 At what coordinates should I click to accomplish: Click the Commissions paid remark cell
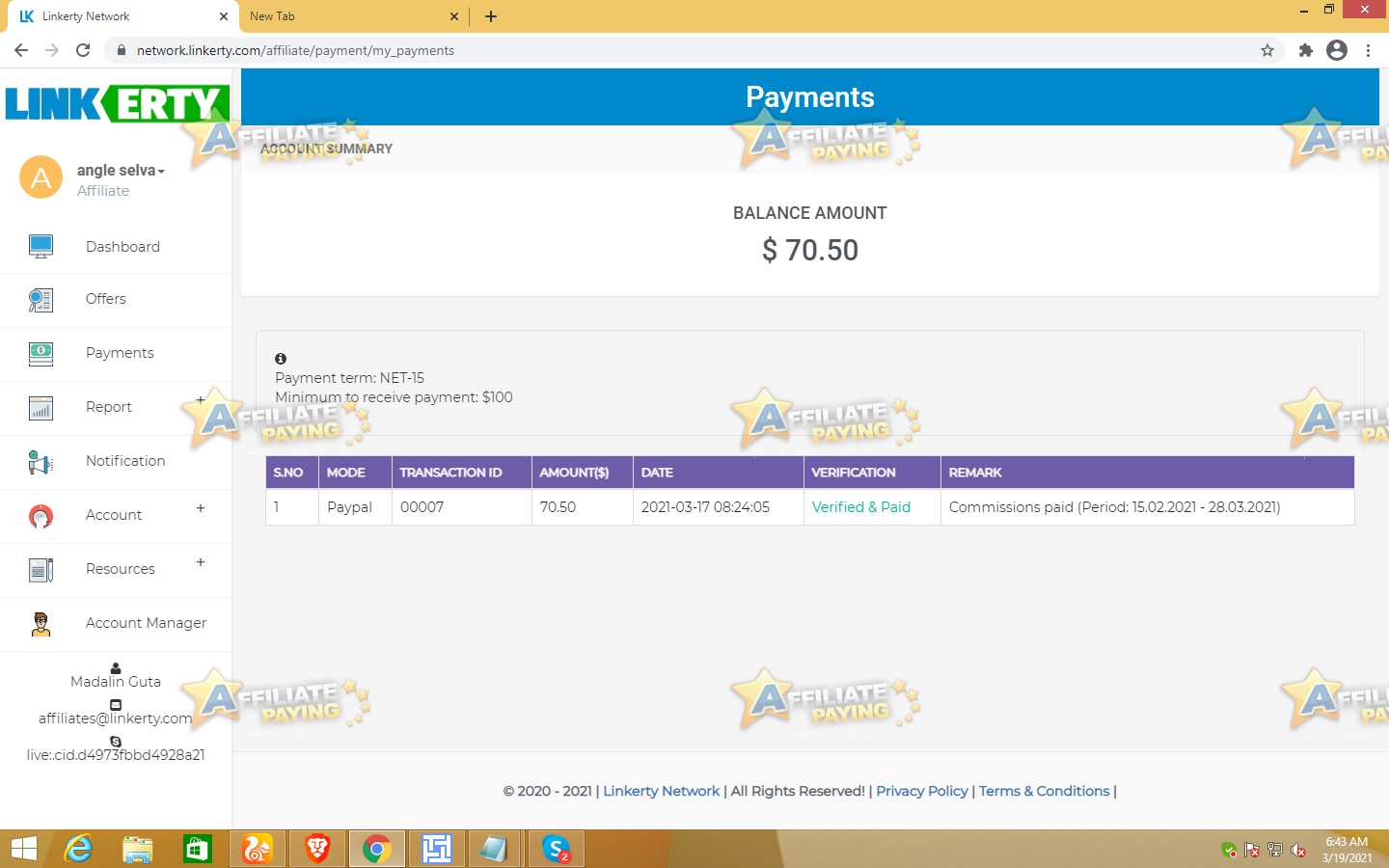pyautogui.click(x=1148, y=507)
